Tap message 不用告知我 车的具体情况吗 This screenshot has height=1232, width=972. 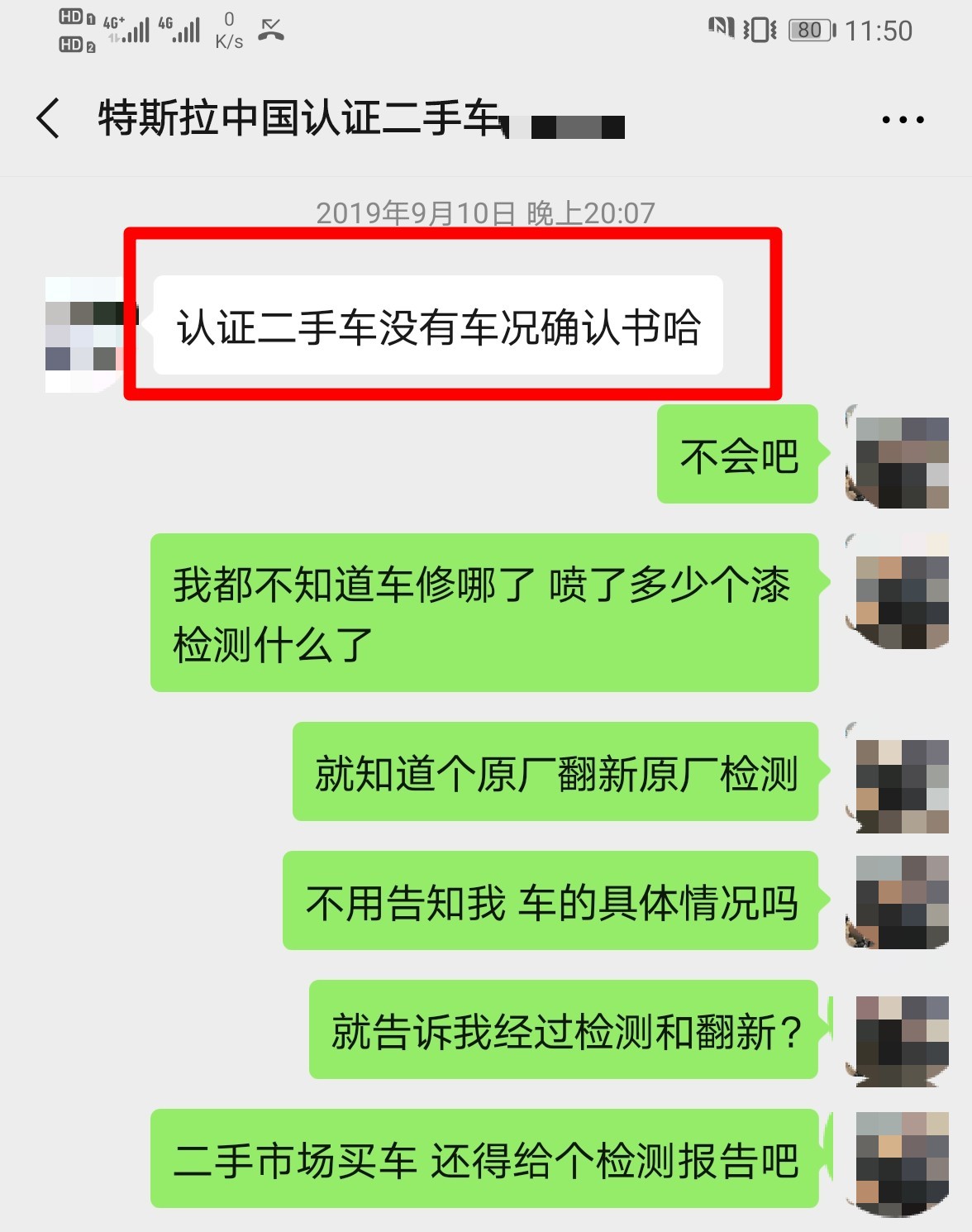(x=550, y=900)
